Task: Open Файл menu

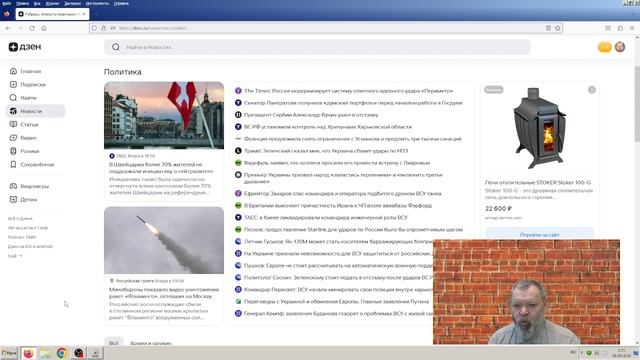Action: 7,3
